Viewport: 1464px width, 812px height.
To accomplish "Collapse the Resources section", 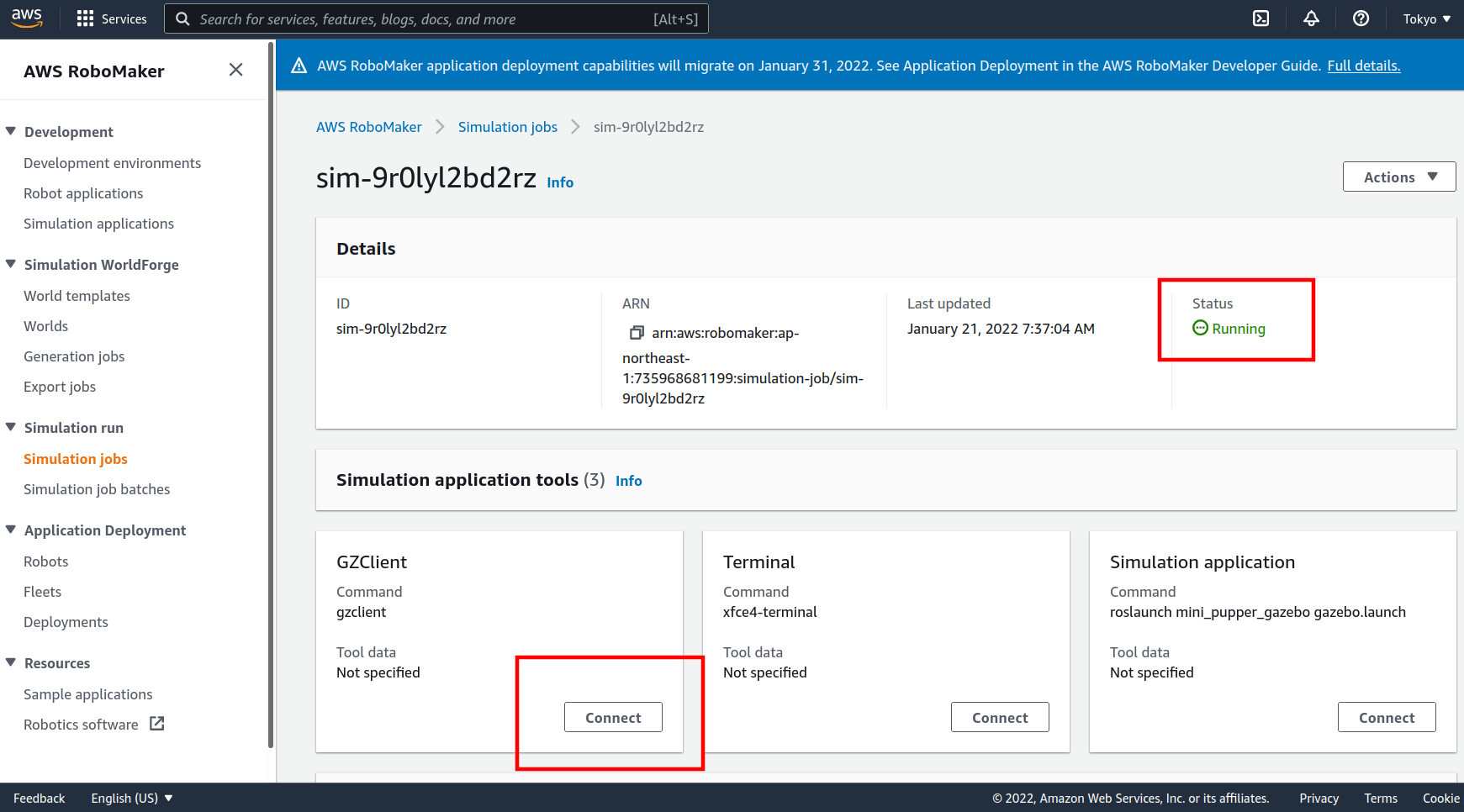I will pos(11,662).
